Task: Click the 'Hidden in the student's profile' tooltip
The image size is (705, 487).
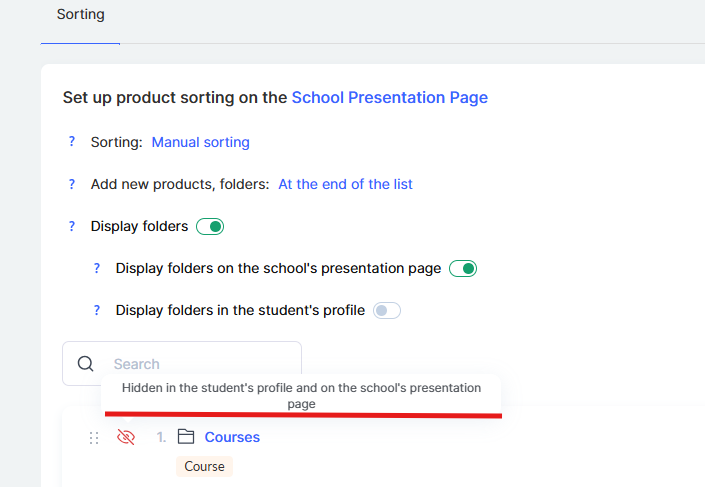Action: click(301, 395)
